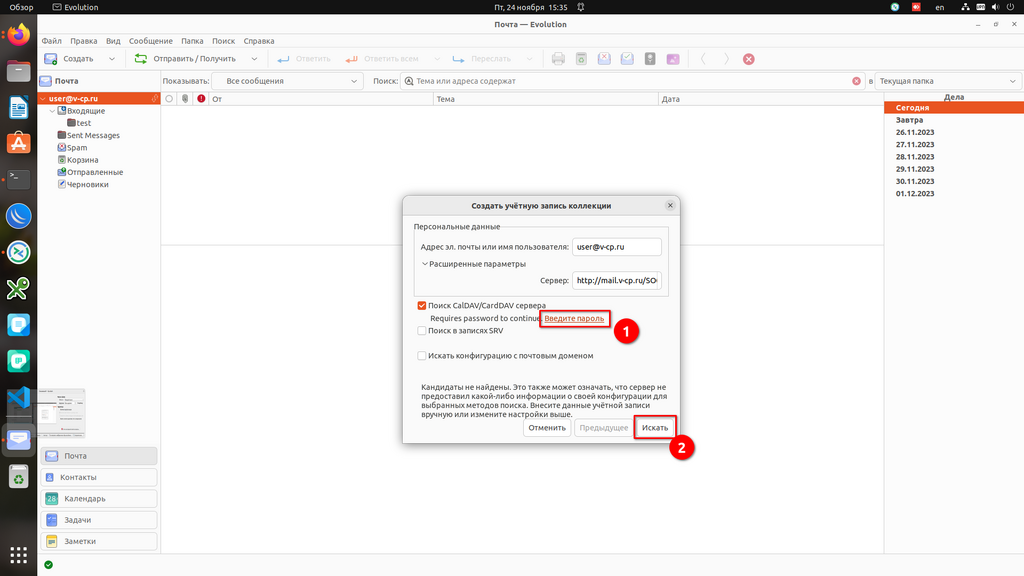Image resolution: width=1024 pixels, height=576 pixels.
Task: Switch to Calendar view in the sidebar
Action: click(99, 498)
